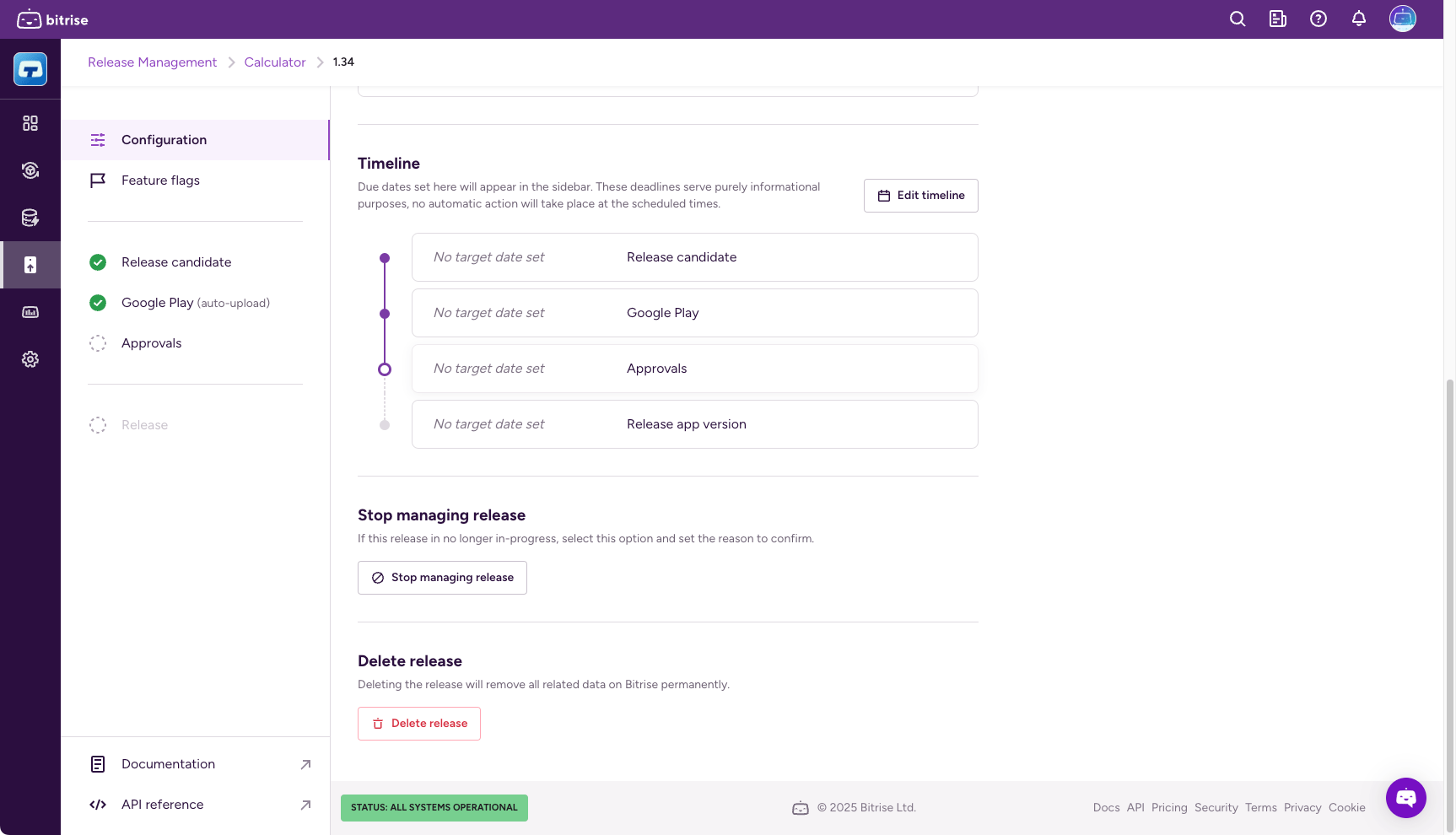
Task: Open the dashboard grid icon in sidebar
Action: [30, 123]
